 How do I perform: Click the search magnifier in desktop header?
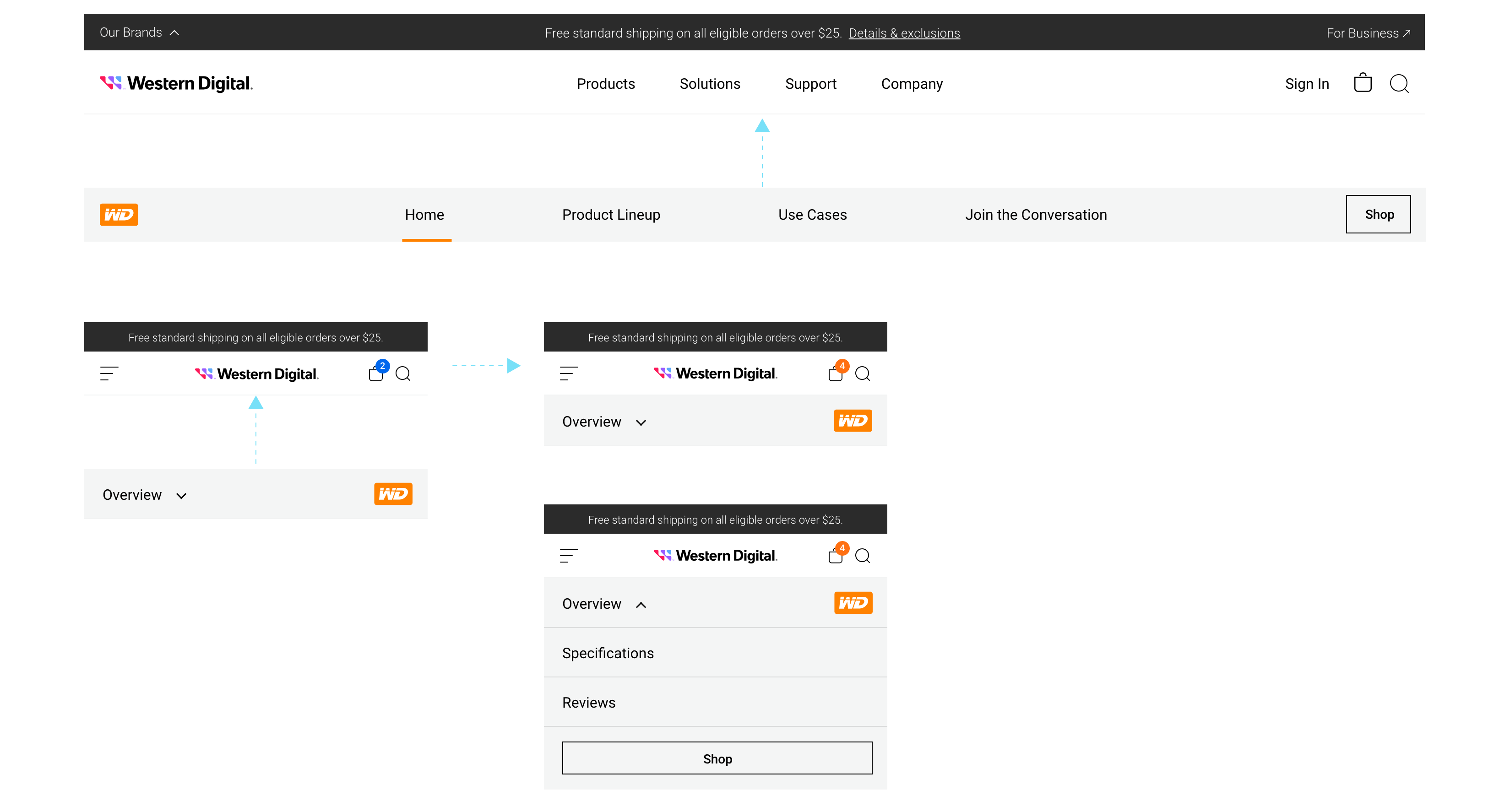point(1399,83)
